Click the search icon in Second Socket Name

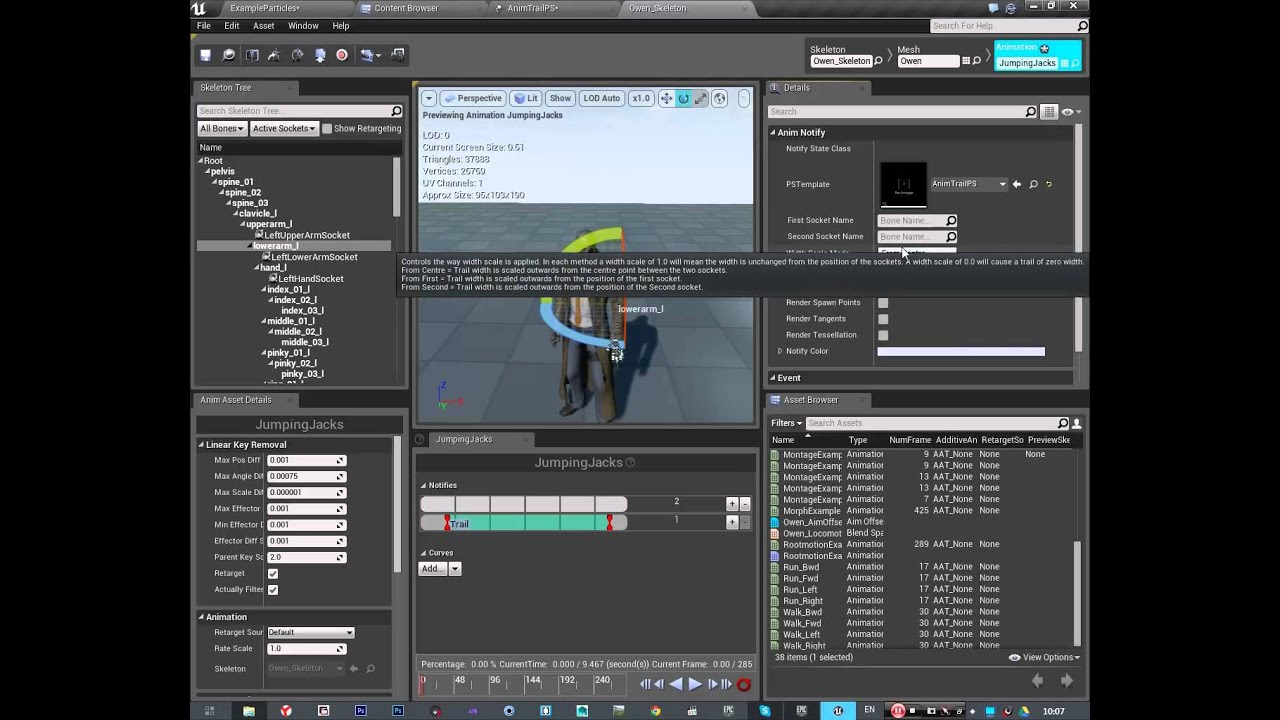[x=951, y=237]
